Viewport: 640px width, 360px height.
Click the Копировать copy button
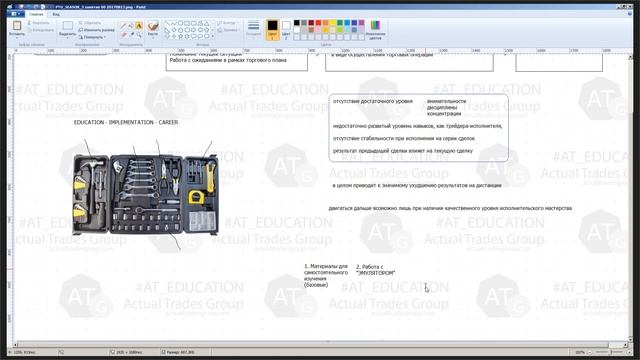41,30
